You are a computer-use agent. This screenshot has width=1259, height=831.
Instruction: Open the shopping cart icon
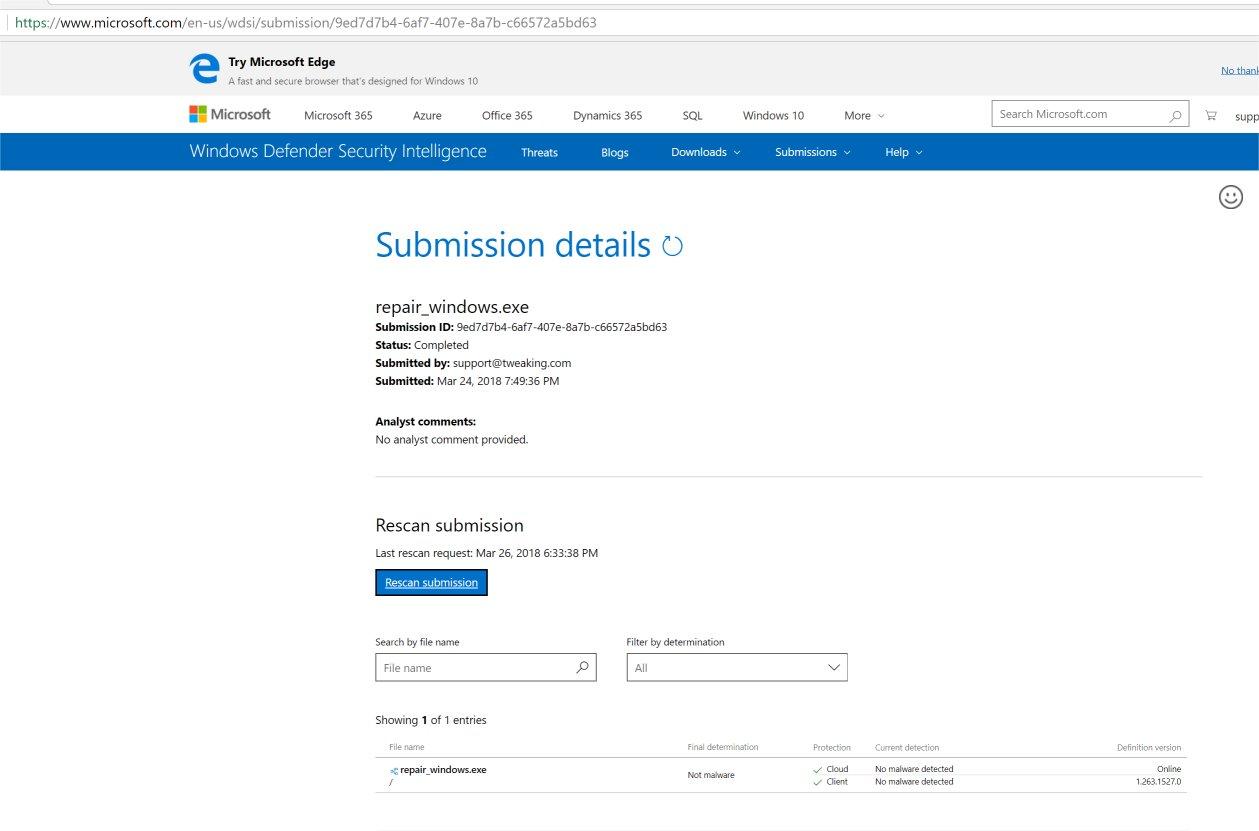tap(1211, 115)
